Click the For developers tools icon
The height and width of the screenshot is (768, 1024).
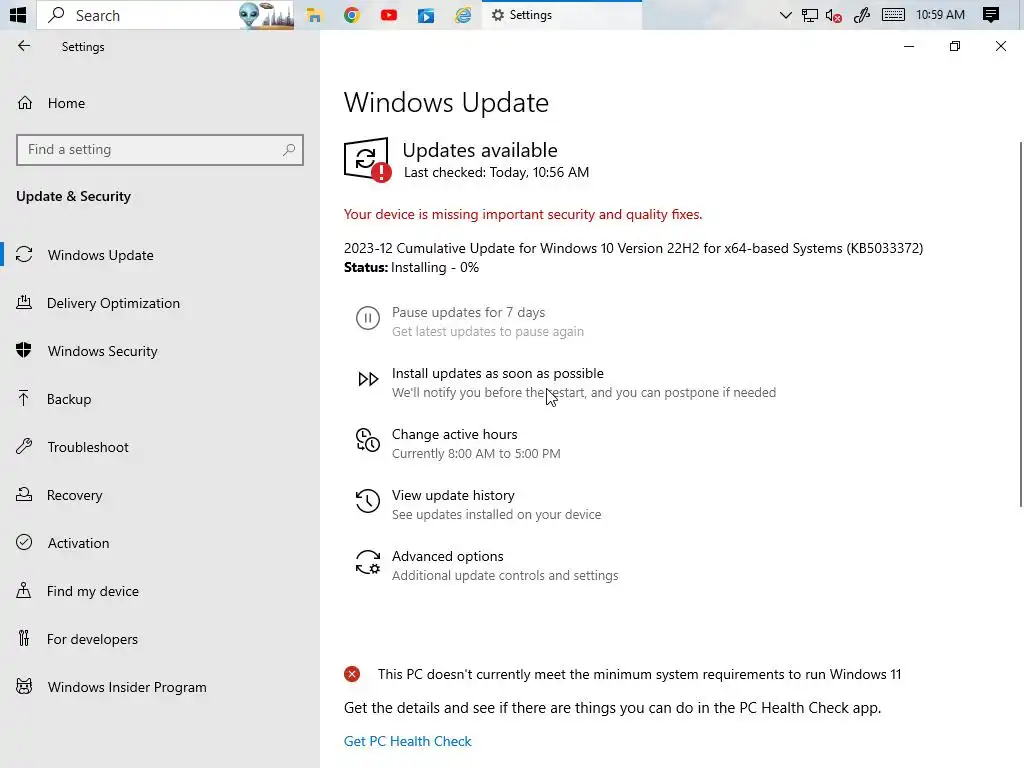pyautogui.click(x=24, y=639)
